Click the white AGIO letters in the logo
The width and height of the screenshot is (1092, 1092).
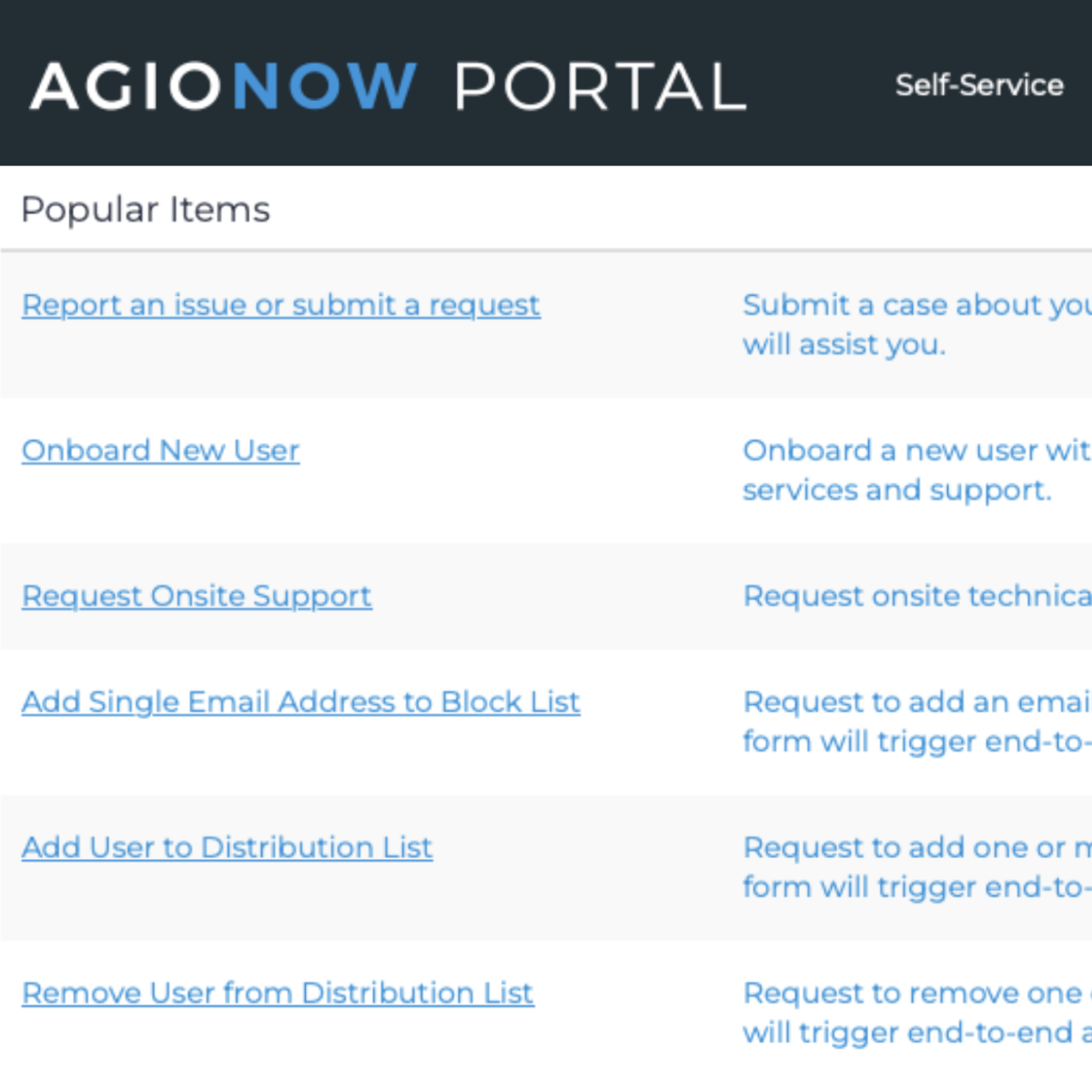[126, 86]
